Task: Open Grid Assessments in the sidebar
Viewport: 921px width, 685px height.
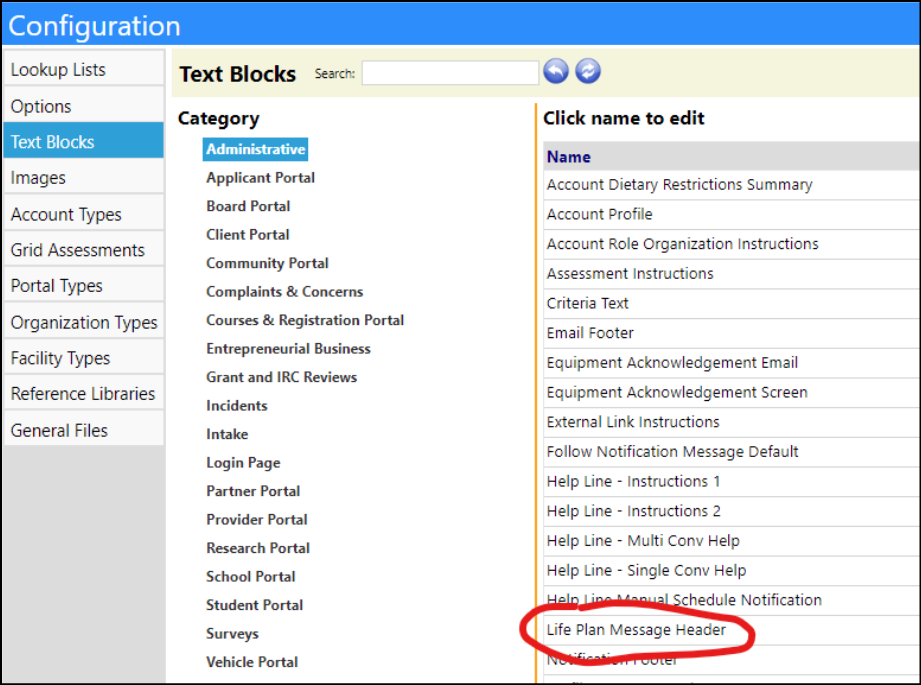Action: click(83, 250)
